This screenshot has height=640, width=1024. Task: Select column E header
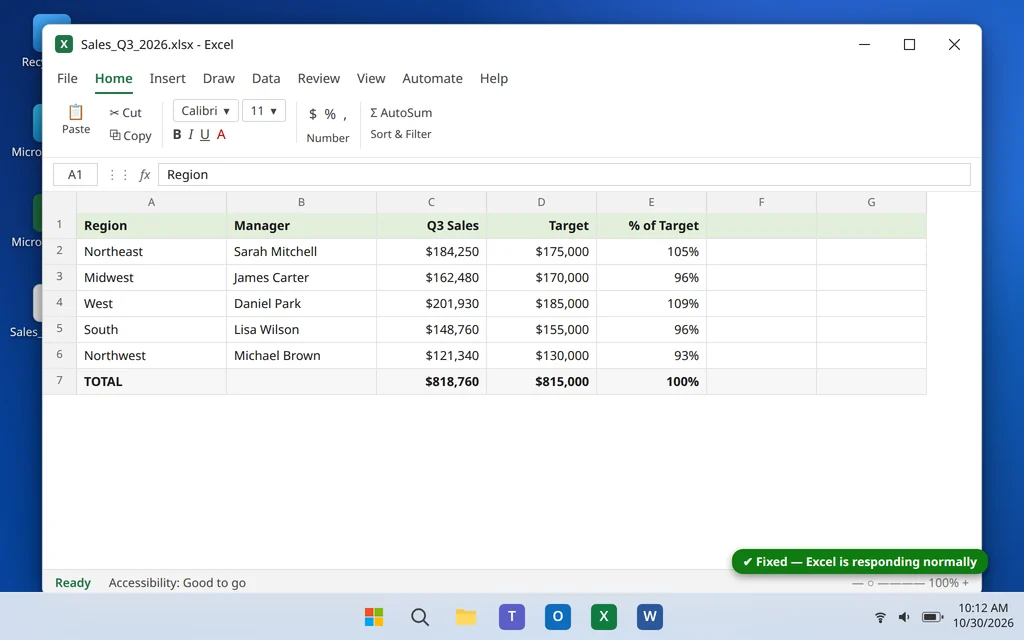coord(651,202)
